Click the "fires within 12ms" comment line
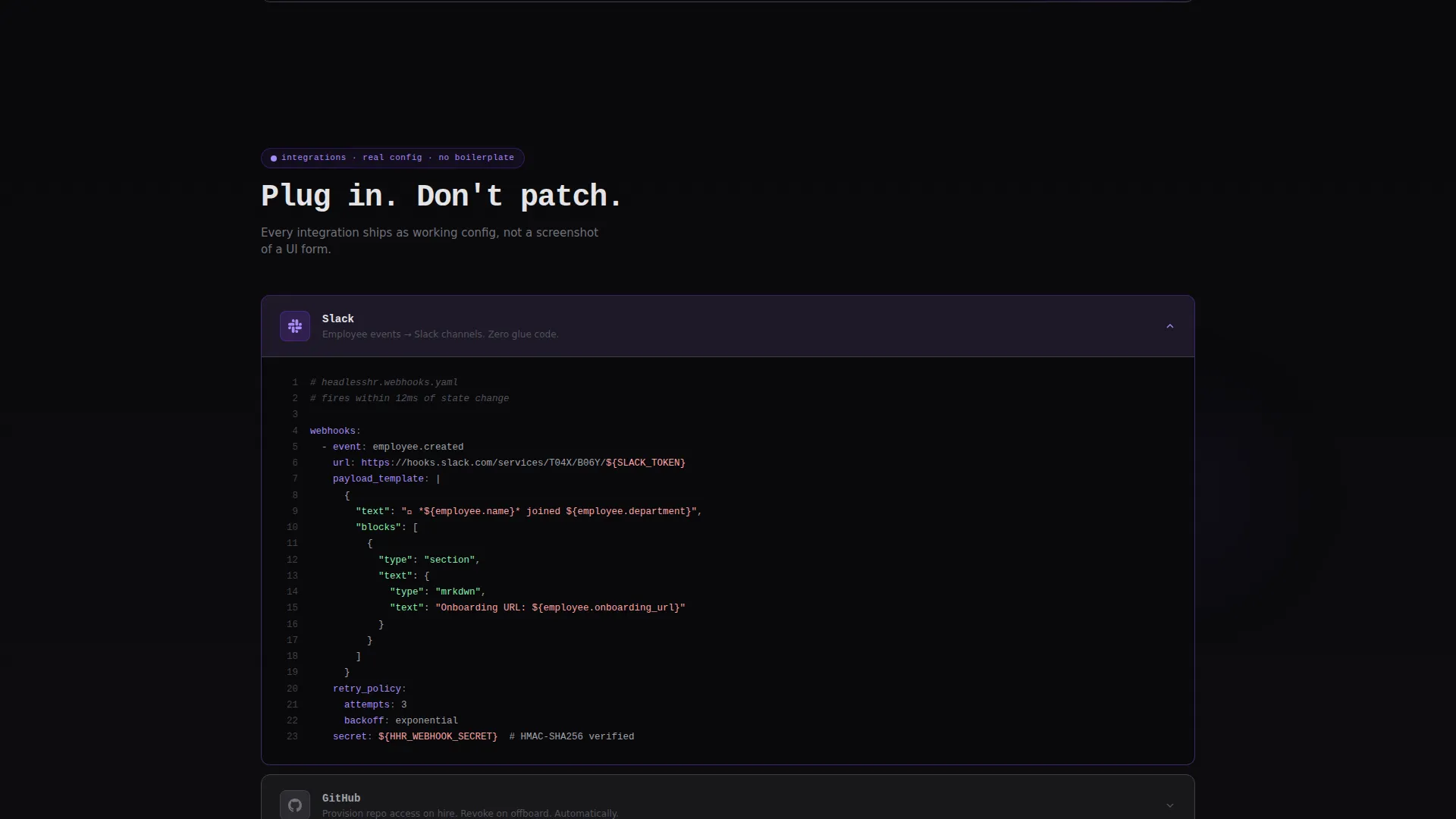The height and width of the screenshot is (819, 1456). [409, 398]
